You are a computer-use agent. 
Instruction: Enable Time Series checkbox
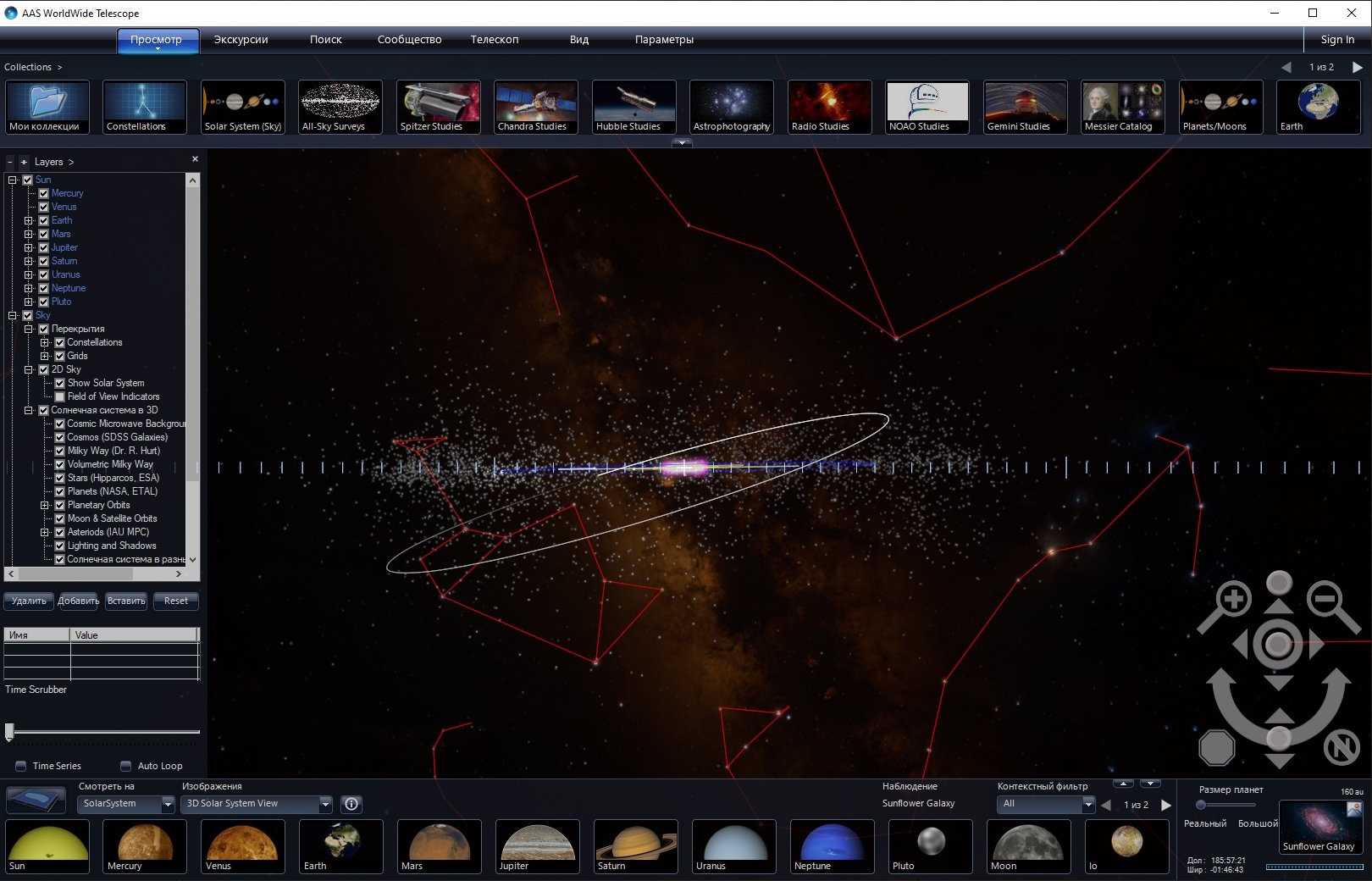tap(21, 766)
